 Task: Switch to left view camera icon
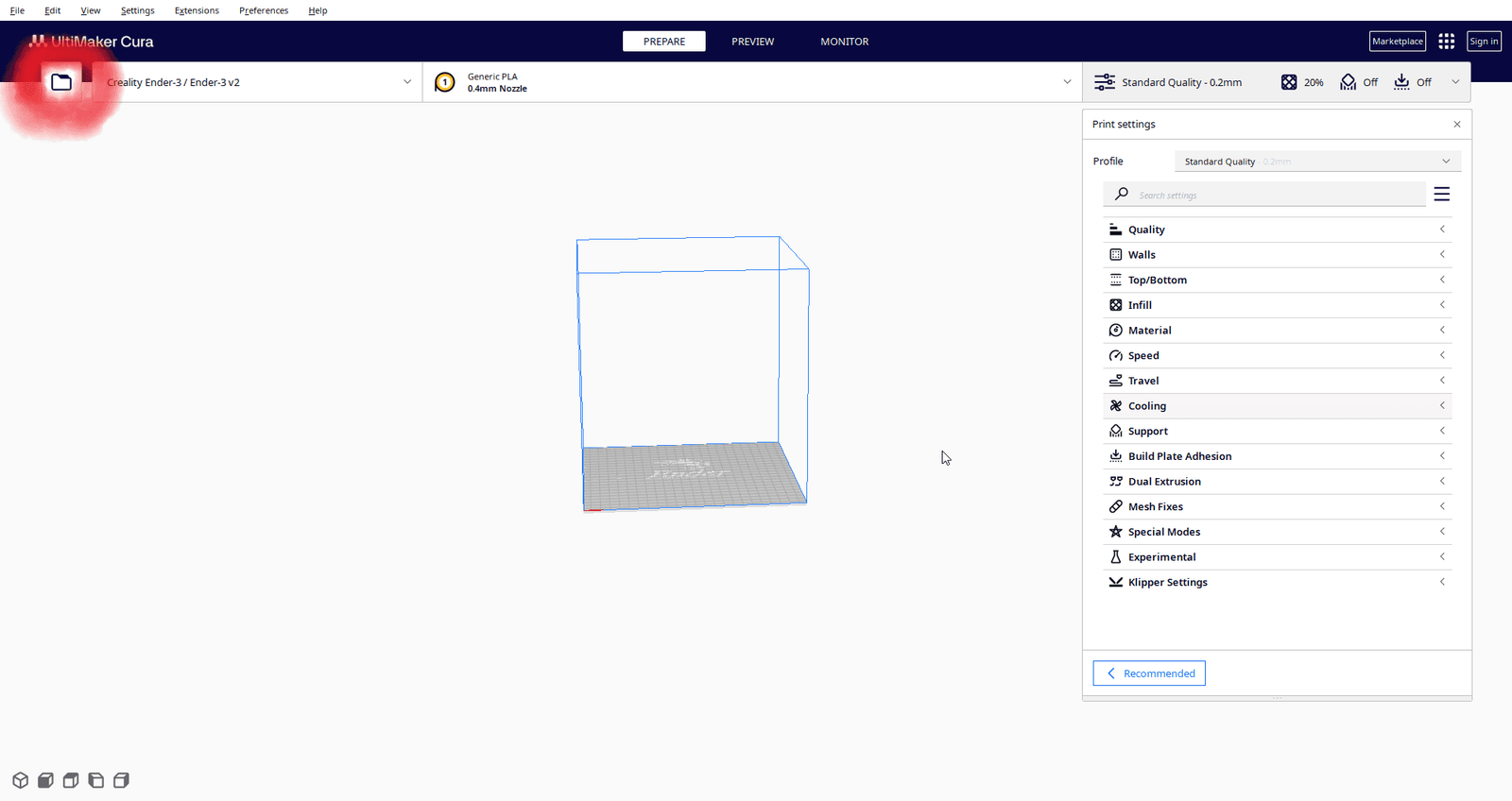[x=95, y=780]
